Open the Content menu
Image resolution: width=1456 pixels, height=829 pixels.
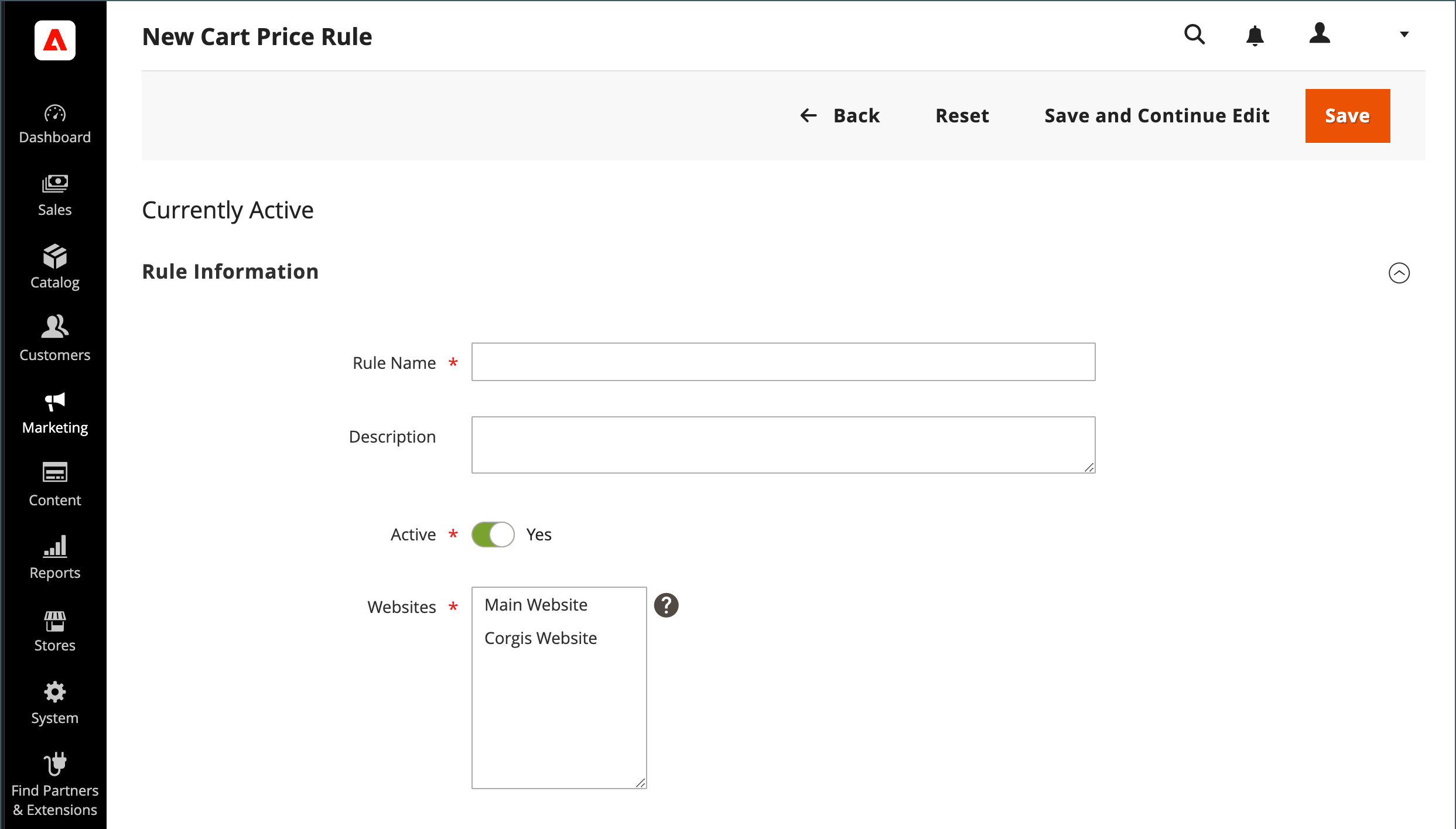[54, 485]
